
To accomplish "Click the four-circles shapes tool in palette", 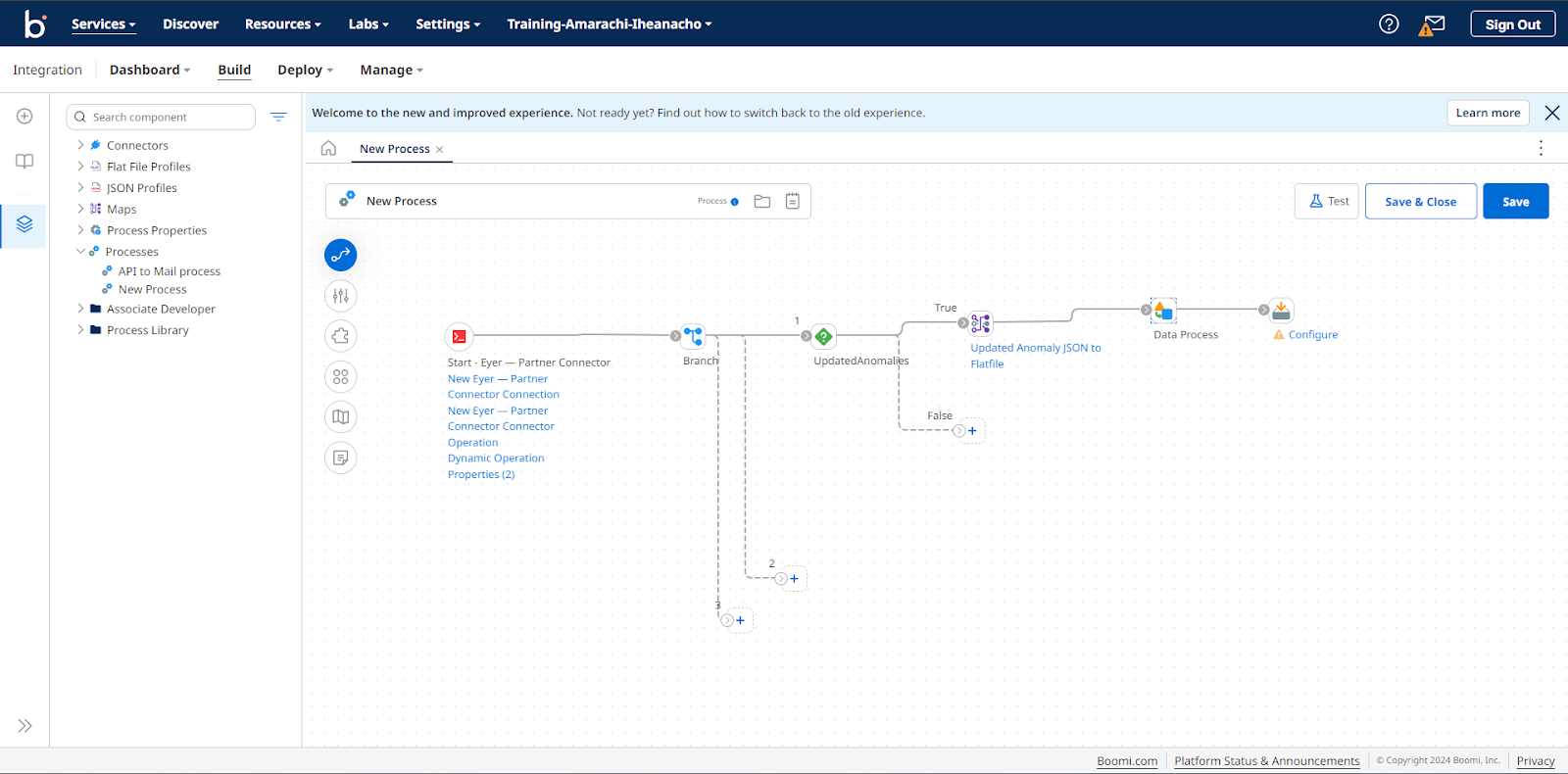I will pyautogui.click(x=340, y=376).
